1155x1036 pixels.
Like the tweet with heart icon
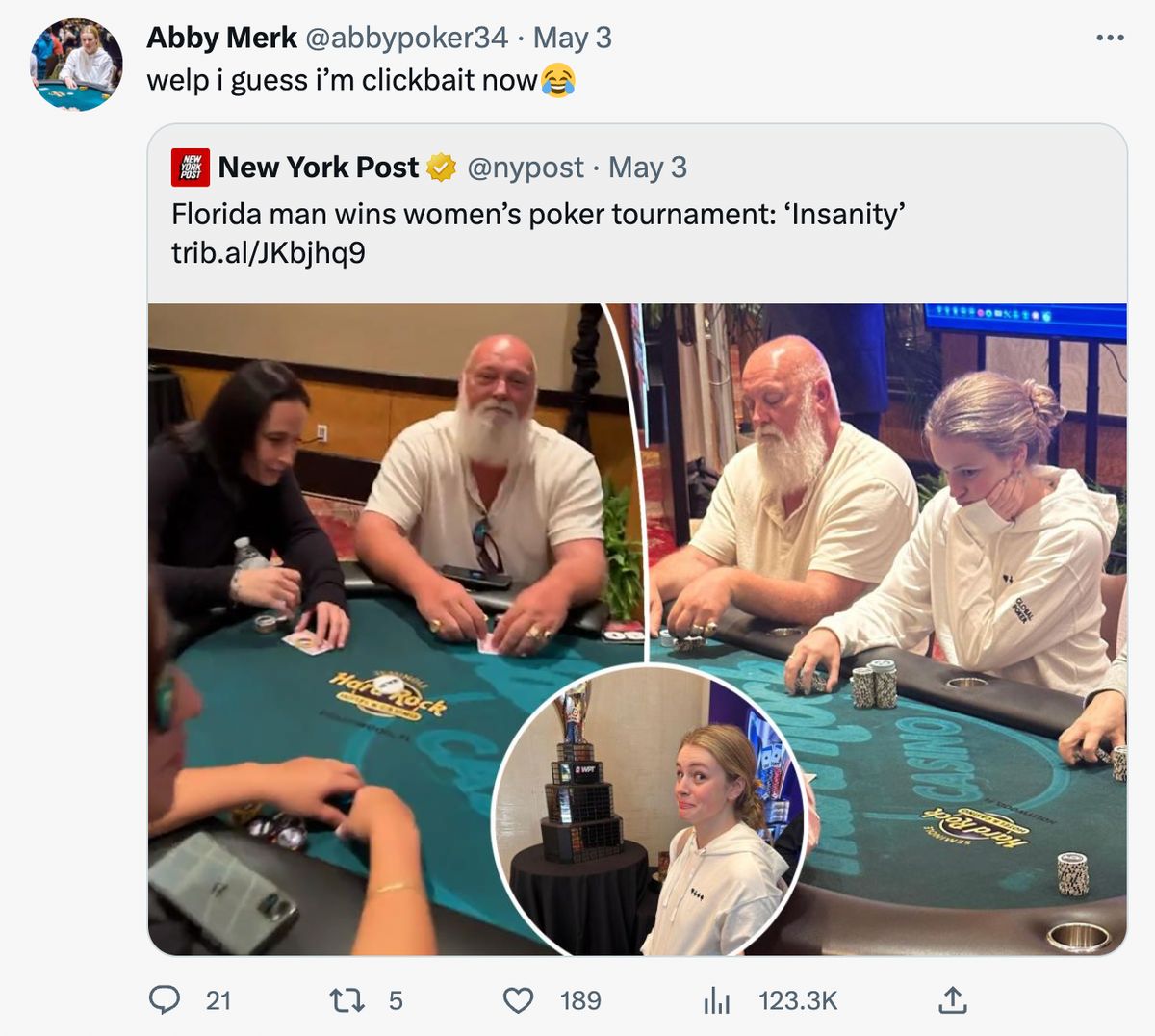519,1000
